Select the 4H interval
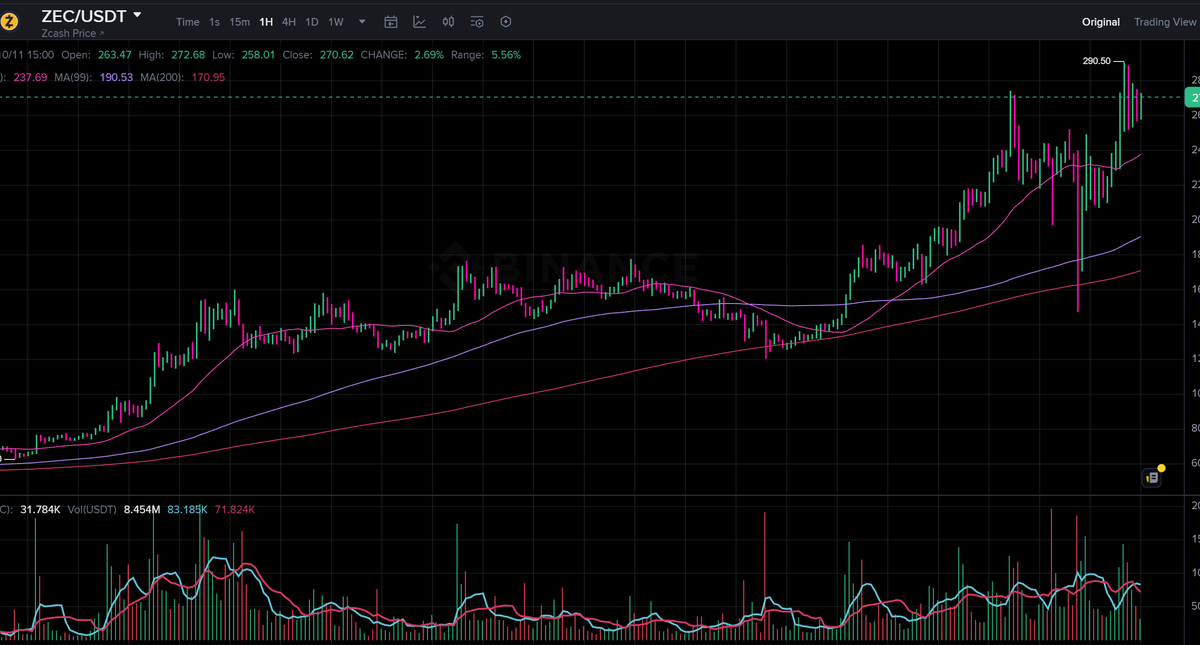Image resolution: width=1200 pixels, height=645 pixels. [x=287, y=21]
